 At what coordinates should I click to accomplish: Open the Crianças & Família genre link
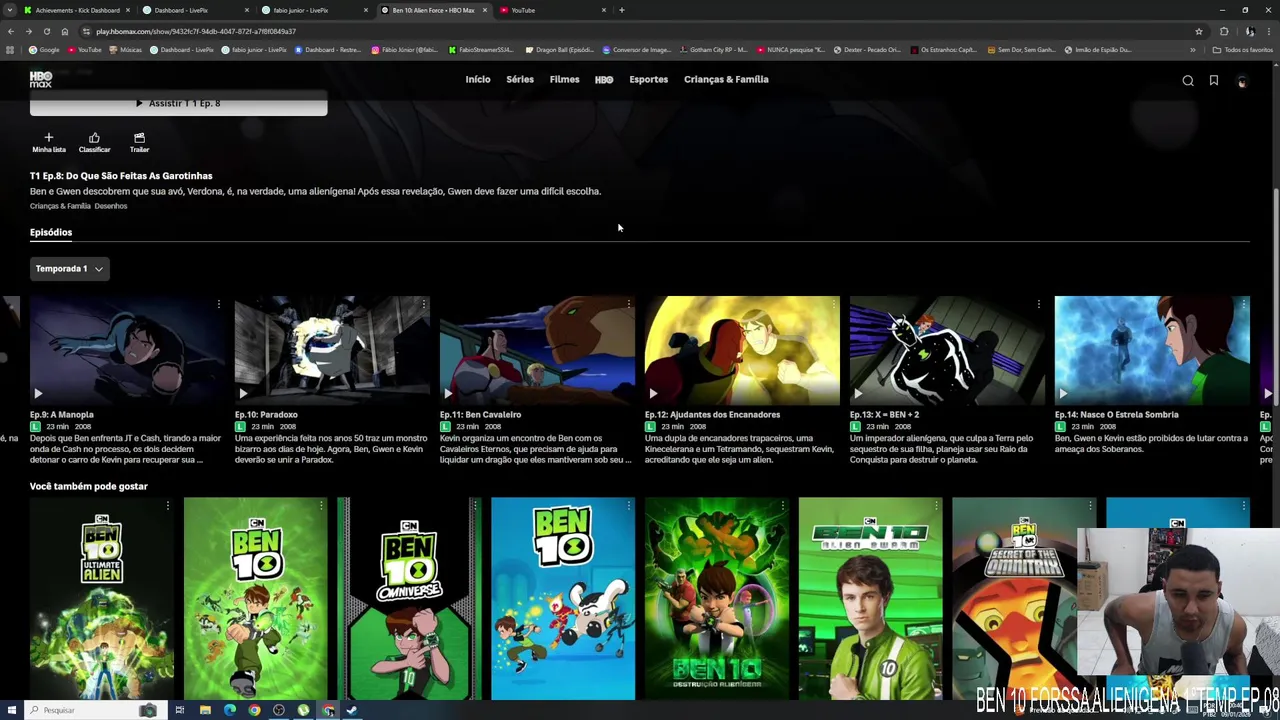(x=60, y=206)
